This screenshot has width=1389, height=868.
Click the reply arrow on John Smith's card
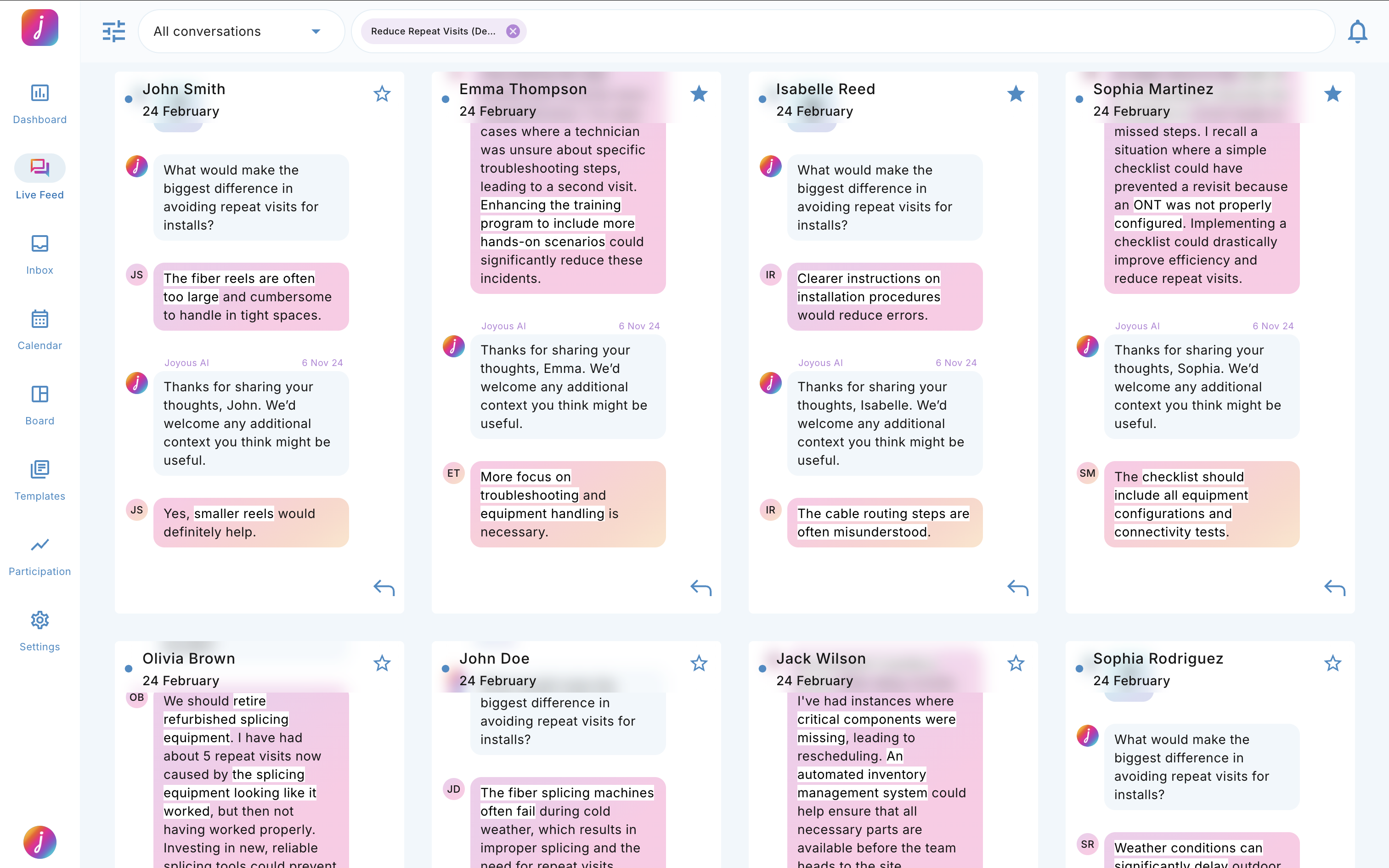tap(384, 587)
